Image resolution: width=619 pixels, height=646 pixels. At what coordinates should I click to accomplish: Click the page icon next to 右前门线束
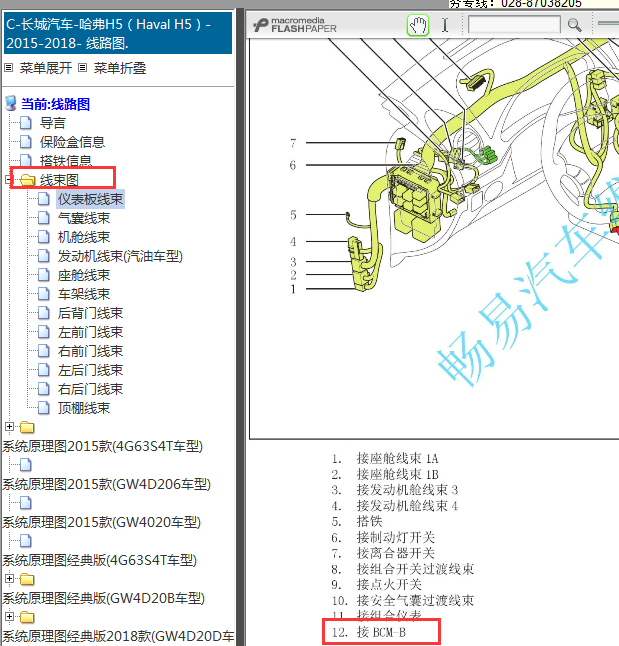point(44,350)
